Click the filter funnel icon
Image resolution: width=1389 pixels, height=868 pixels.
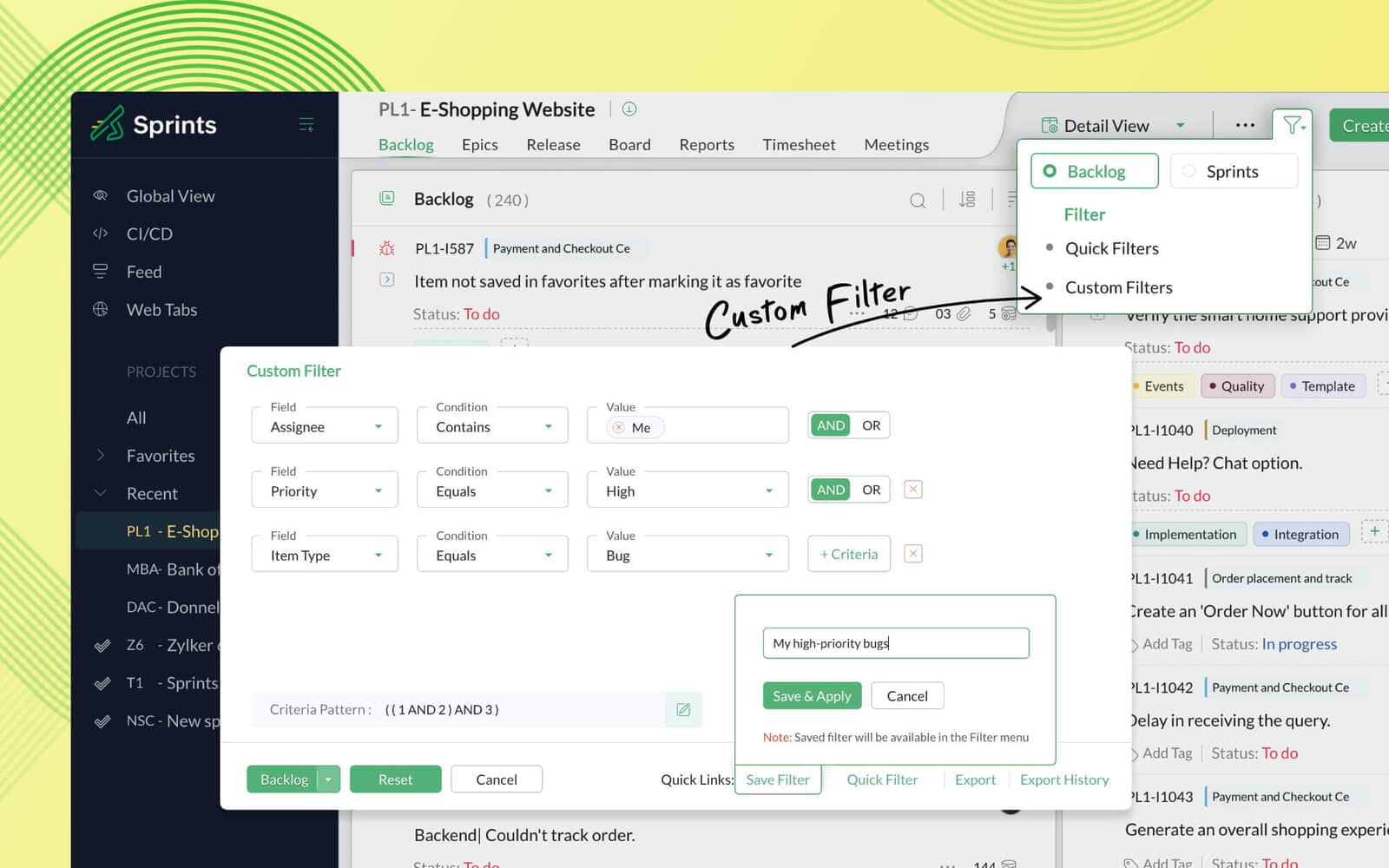(1292, 126)
